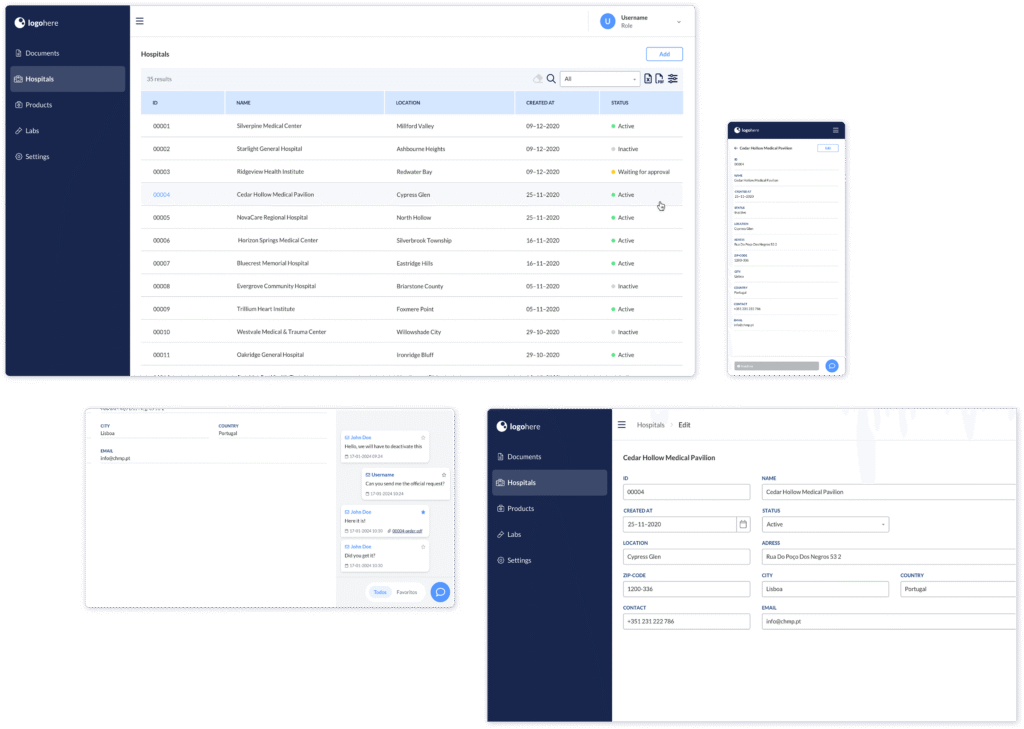
Task: Open the filter sliders settings icon
Action: [673, 79]
